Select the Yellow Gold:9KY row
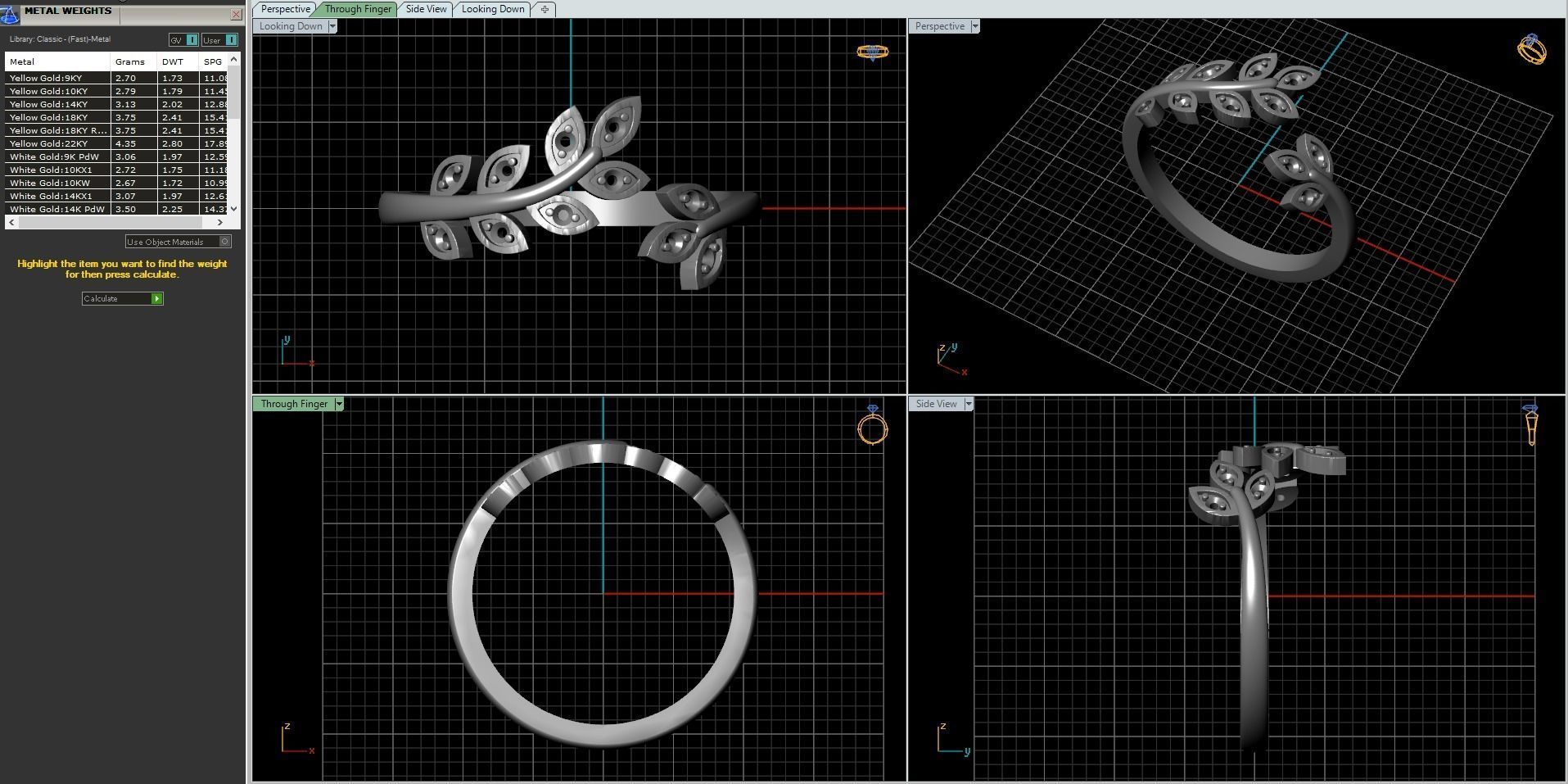The width and height of the screenshot is (1568, 784). coord(117,78)
